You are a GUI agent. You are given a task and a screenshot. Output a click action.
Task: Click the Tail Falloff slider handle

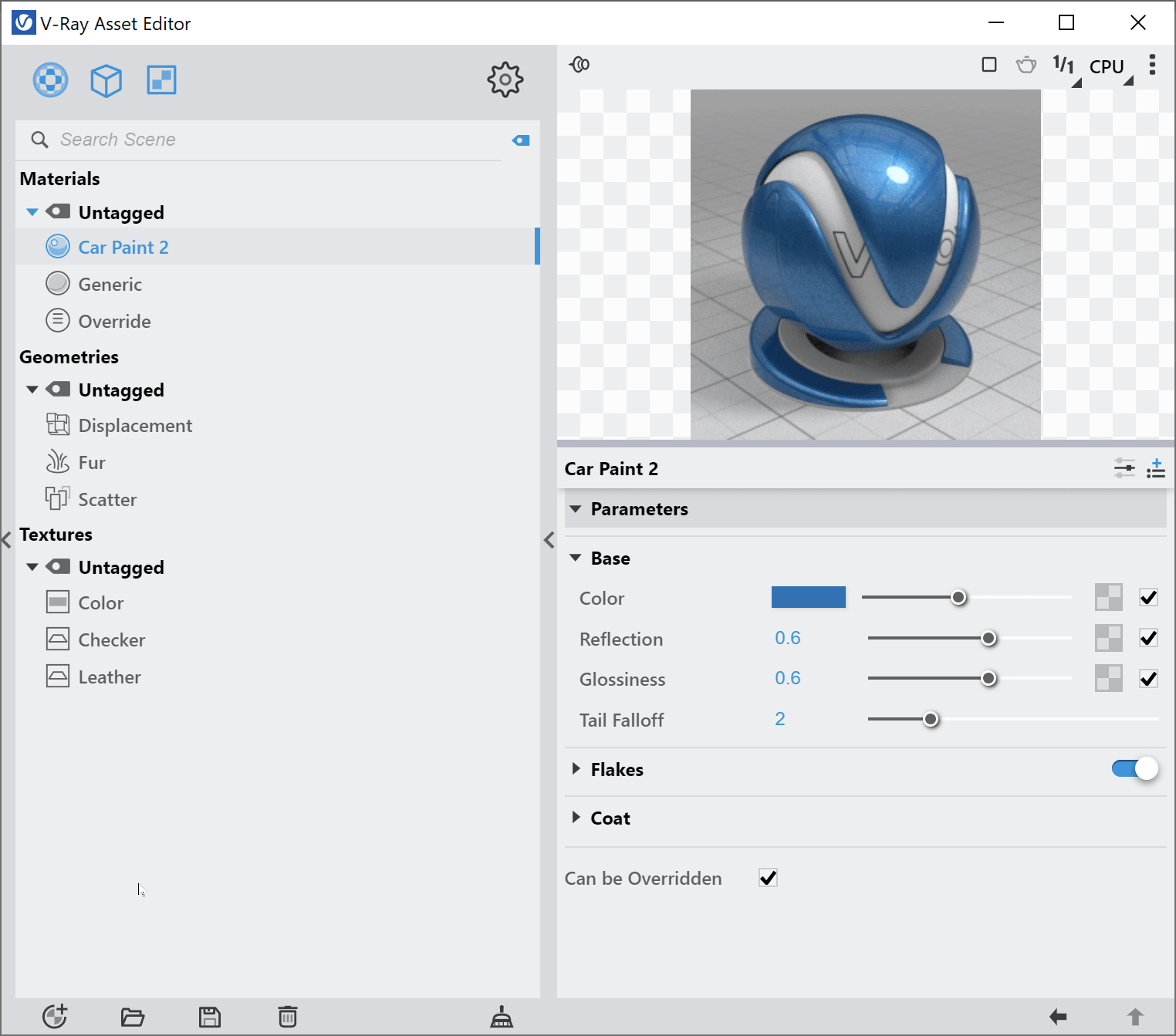pyautogui.click(x=931, y=719)
